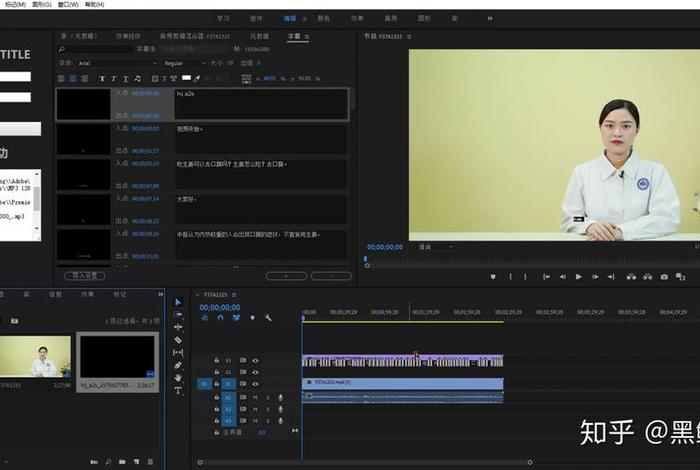This screenshot has height=470, width=700.
Task: Switch to the 颜色 (Color) workspace tab
Action: point(323,18)
